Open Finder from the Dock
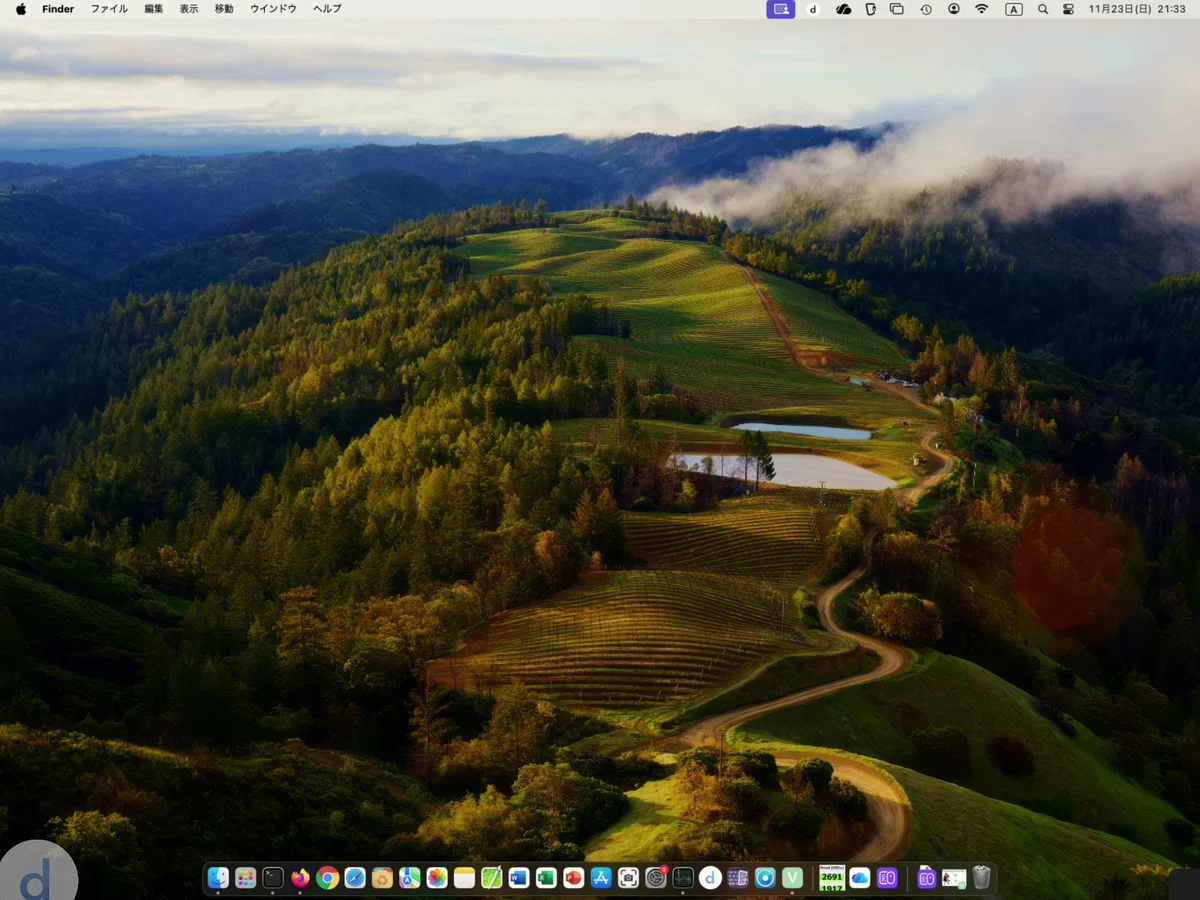 tap(218, 878)
